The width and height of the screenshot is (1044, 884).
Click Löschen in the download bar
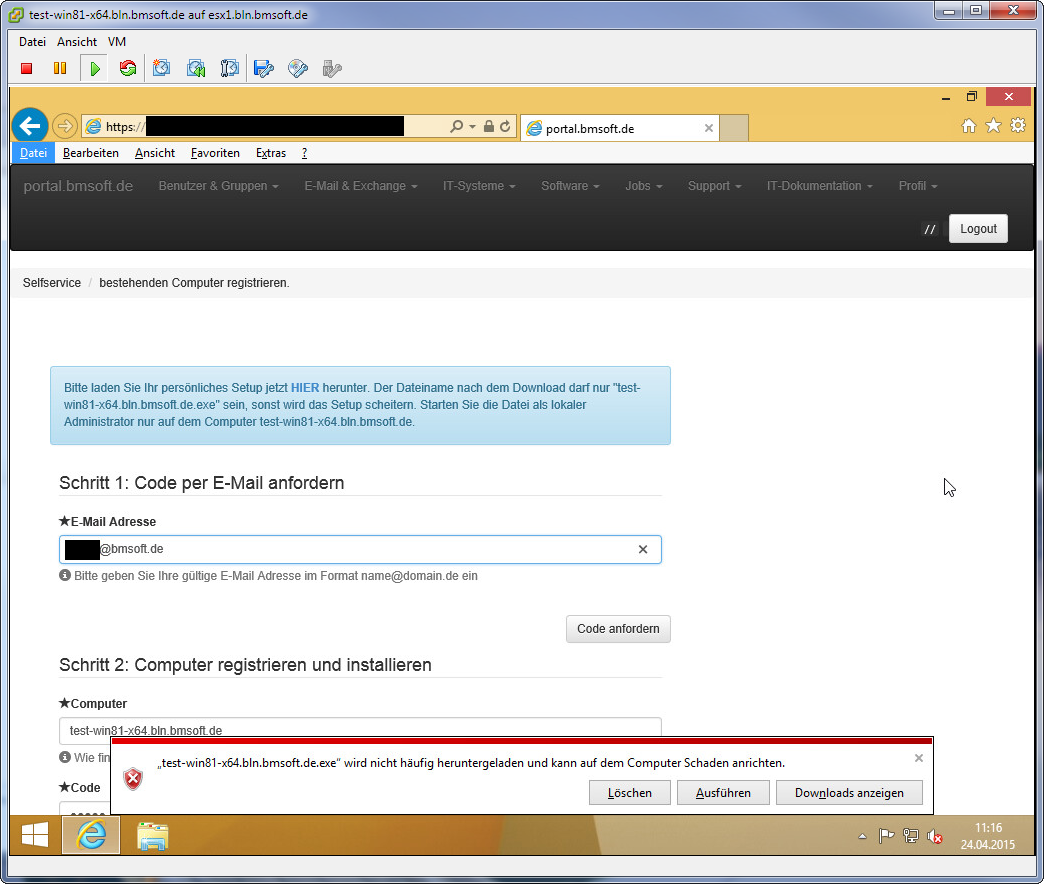[x=630, y=793]
